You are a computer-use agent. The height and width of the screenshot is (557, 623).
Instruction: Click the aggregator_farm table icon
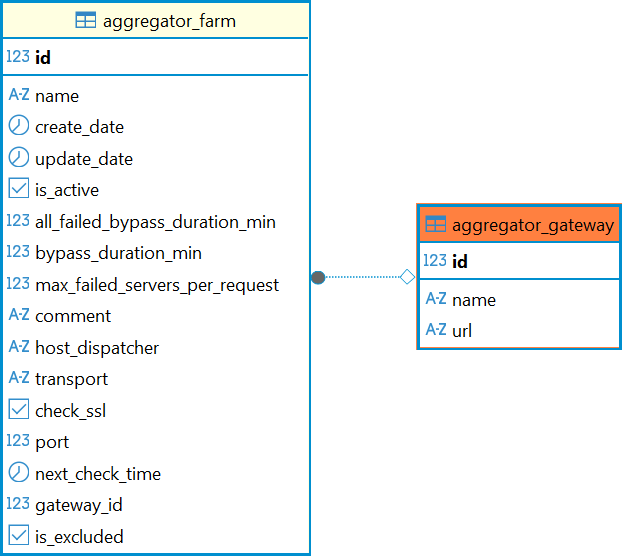tap(86, 21)
